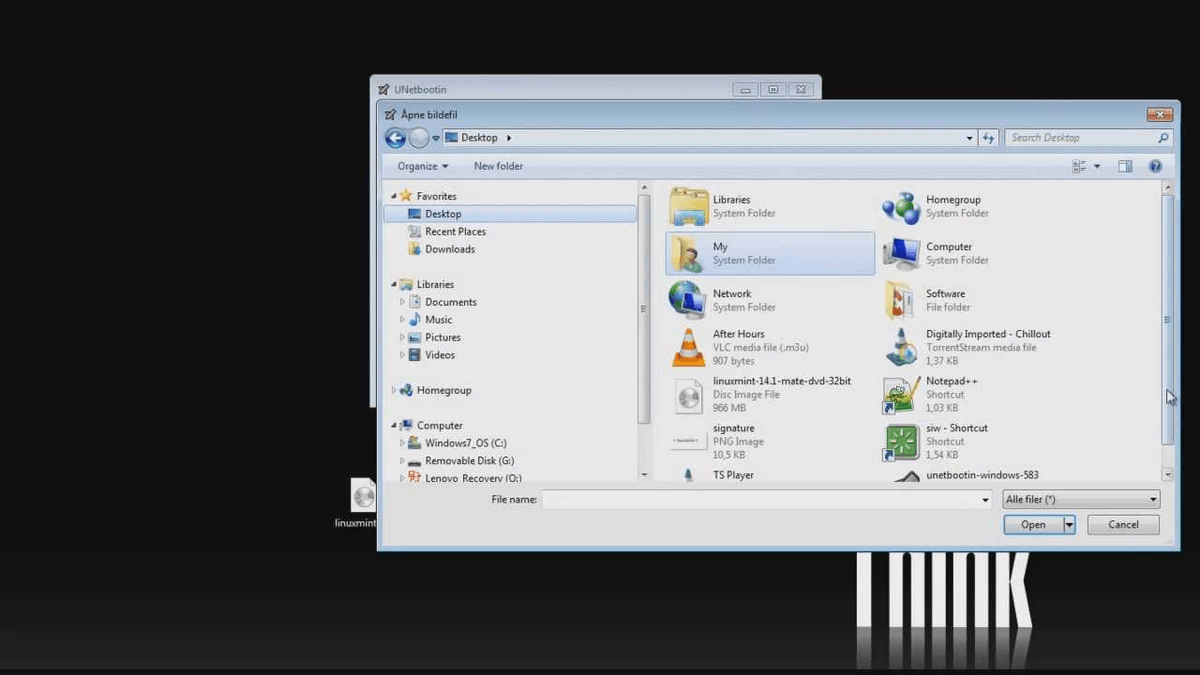Click the File name input field

760,499
